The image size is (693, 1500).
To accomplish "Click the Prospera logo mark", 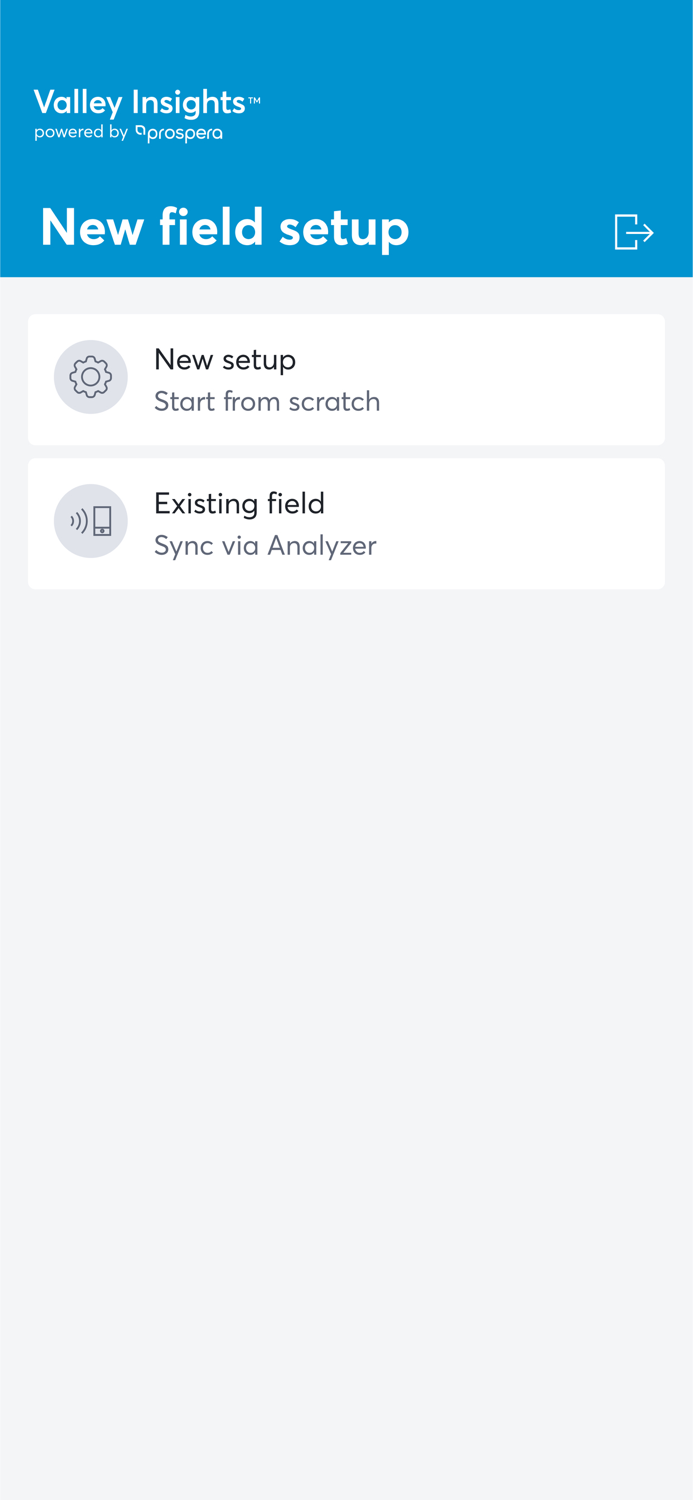I will pos(140,131).
